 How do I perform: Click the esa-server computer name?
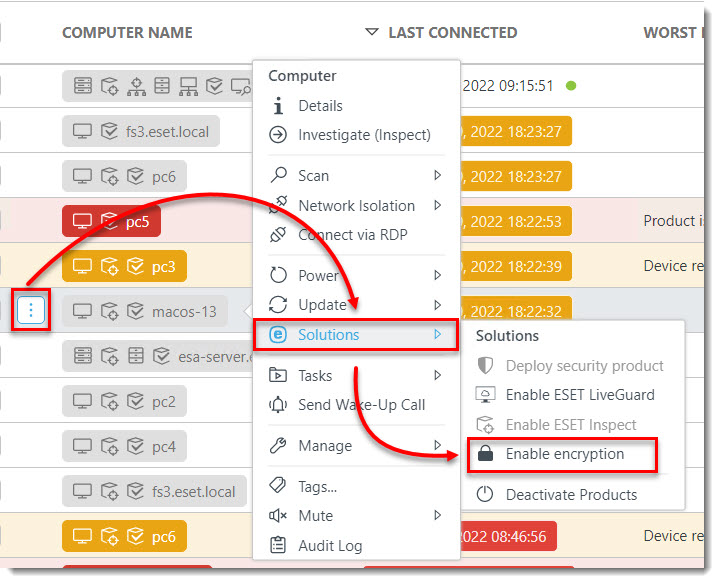click(x=216, y=356)
